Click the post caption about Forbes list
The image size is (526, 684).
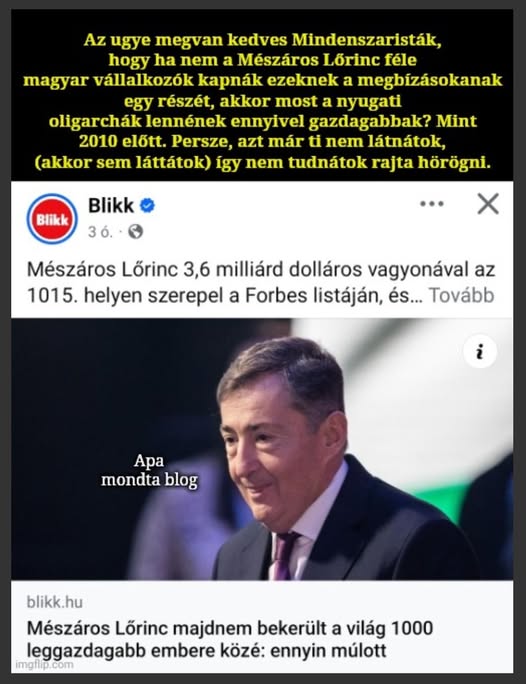pyautogui.click(x=261, y=282)
